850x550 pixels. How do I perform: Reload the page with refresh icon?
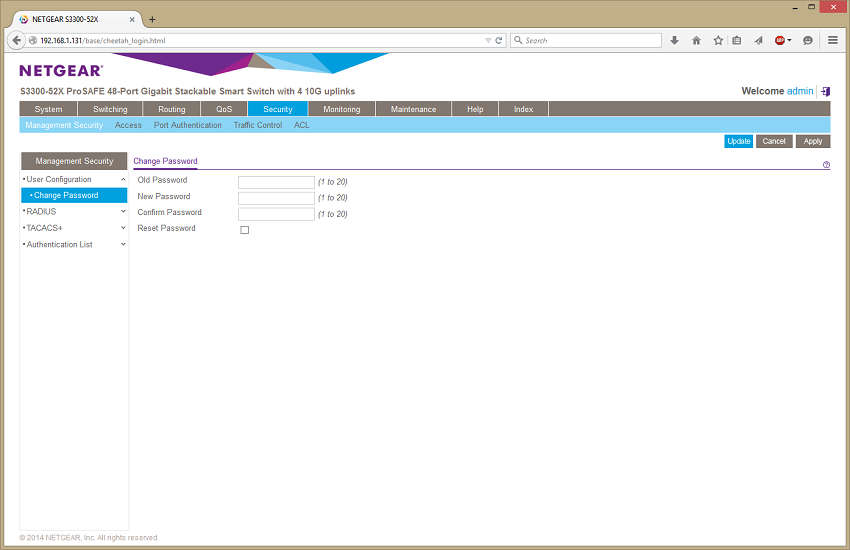(x=499, y=40)
